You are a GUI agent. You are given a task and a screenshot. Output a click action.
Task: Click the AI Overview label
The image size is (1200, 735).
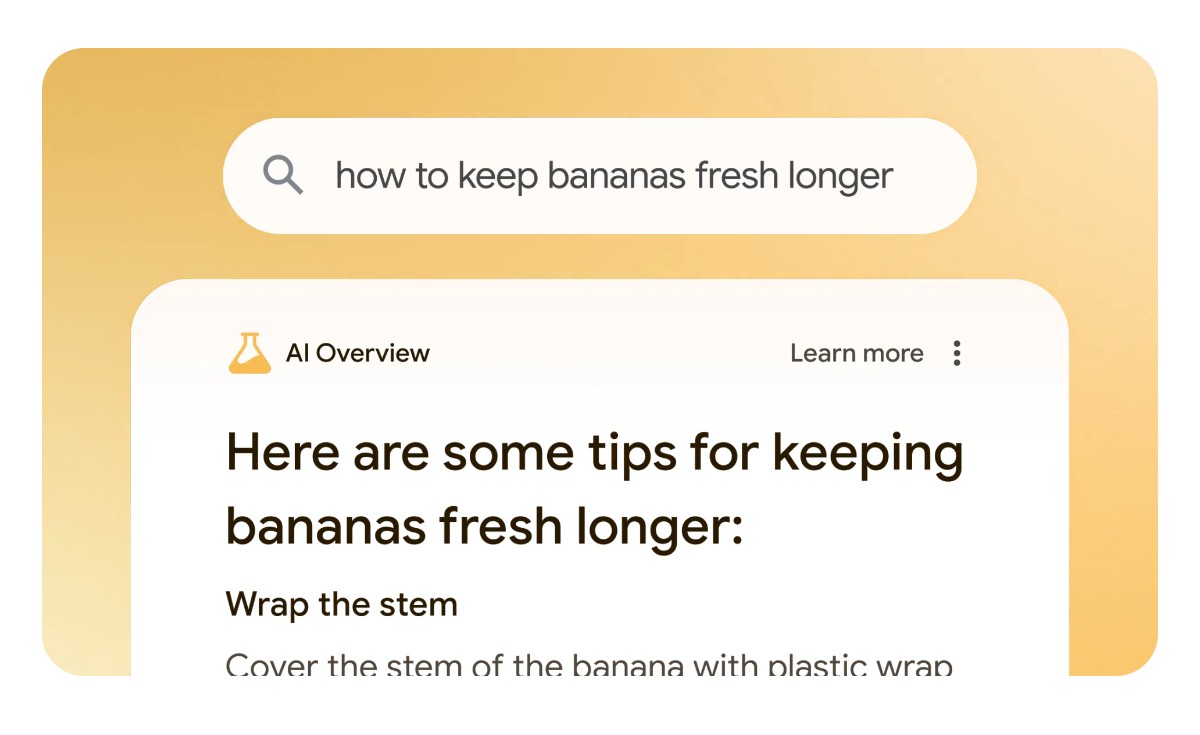pyautogui.click(x=357, y=353)
